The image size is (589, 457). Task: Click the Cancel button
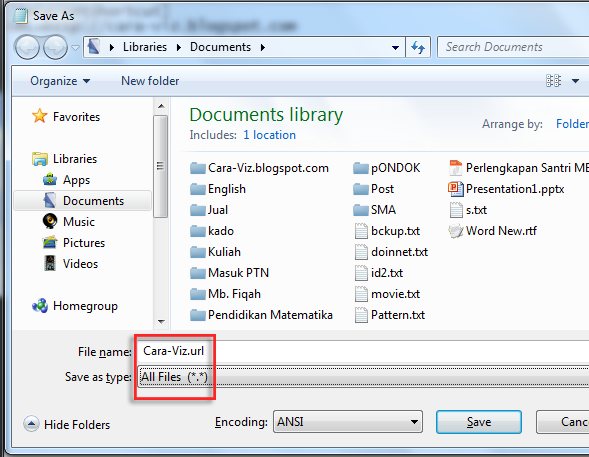point(562,422)
